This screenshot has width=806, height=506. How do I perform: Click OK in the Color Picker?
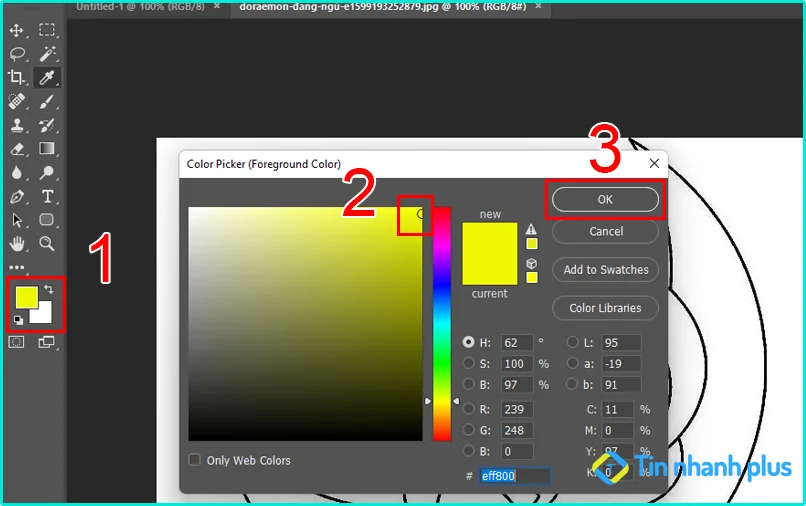click(605, 199)
